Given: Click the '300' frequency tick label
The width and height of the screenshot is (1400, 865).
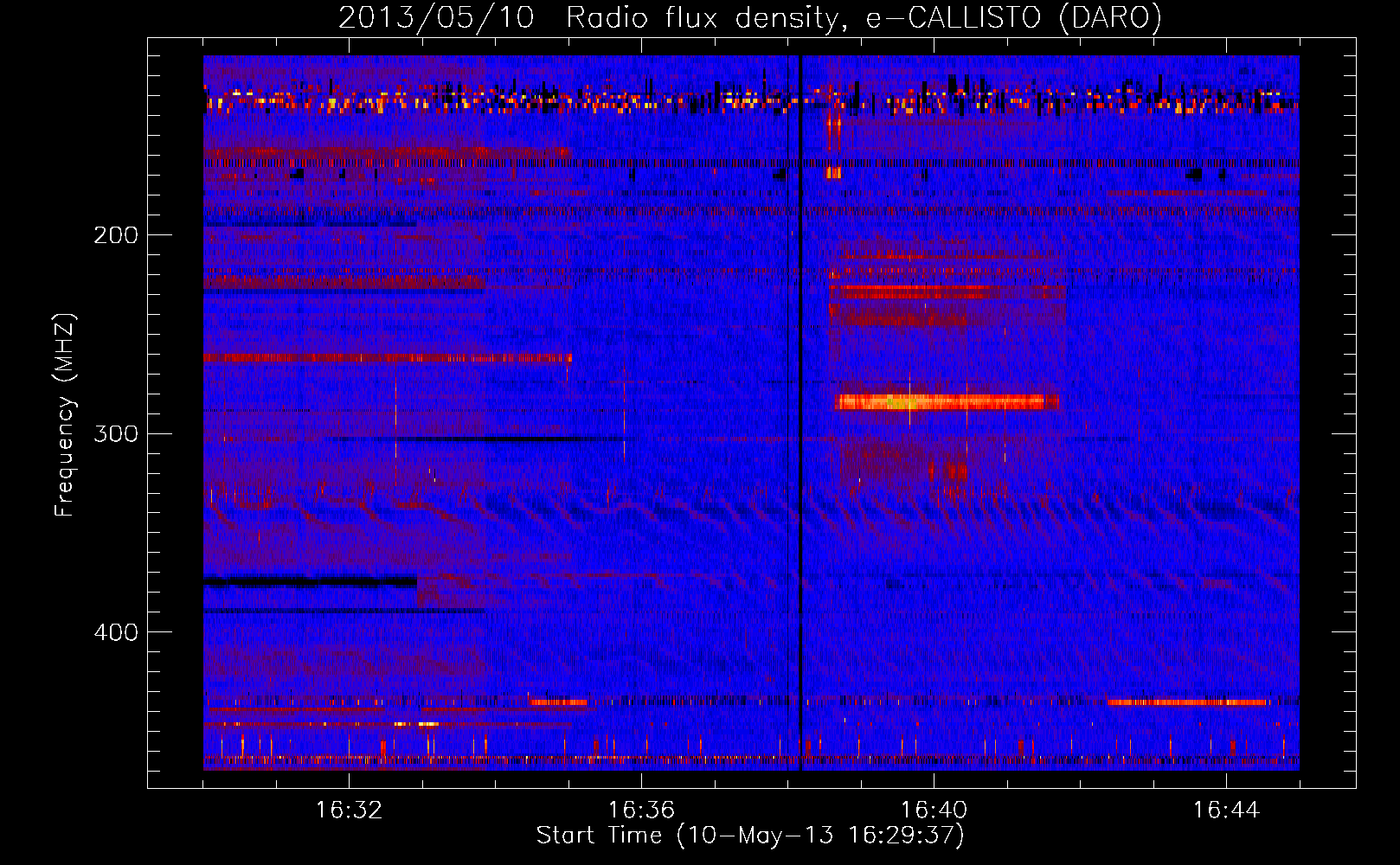Looking at the screenshot, I should click(x=116, y=433).
